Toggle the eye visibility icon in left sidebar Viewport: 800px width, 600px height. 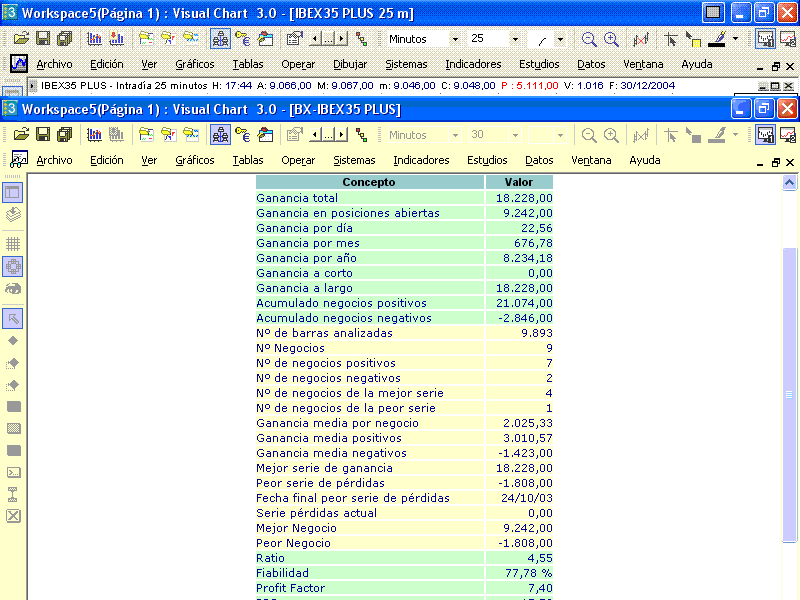click(x=14, y=289)
